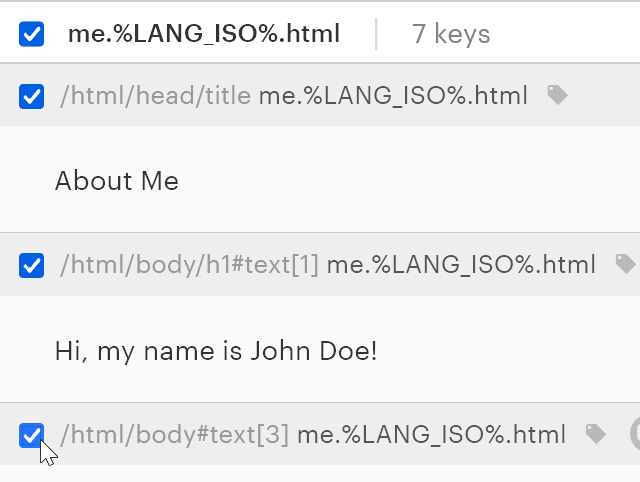The height and width of the screenshot is (482, 640).
Task: Uncheck the /html/head/title key checkbox
Action: click(x=32, y=96)
